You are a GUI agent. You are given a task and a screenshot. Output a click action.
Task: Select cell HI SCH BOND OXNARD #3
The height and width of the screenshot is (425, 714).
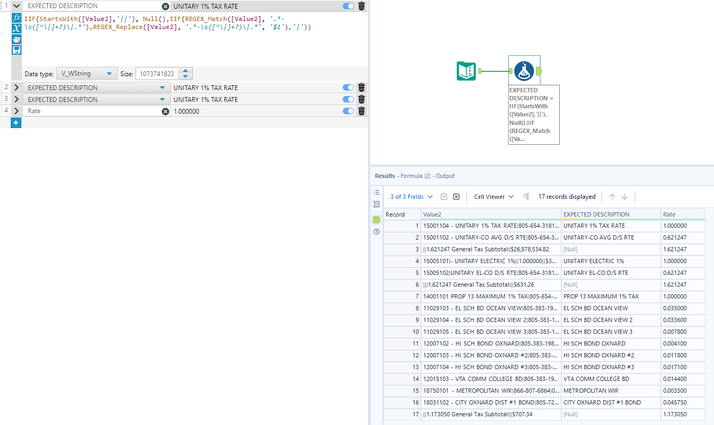tap(611, 367)
